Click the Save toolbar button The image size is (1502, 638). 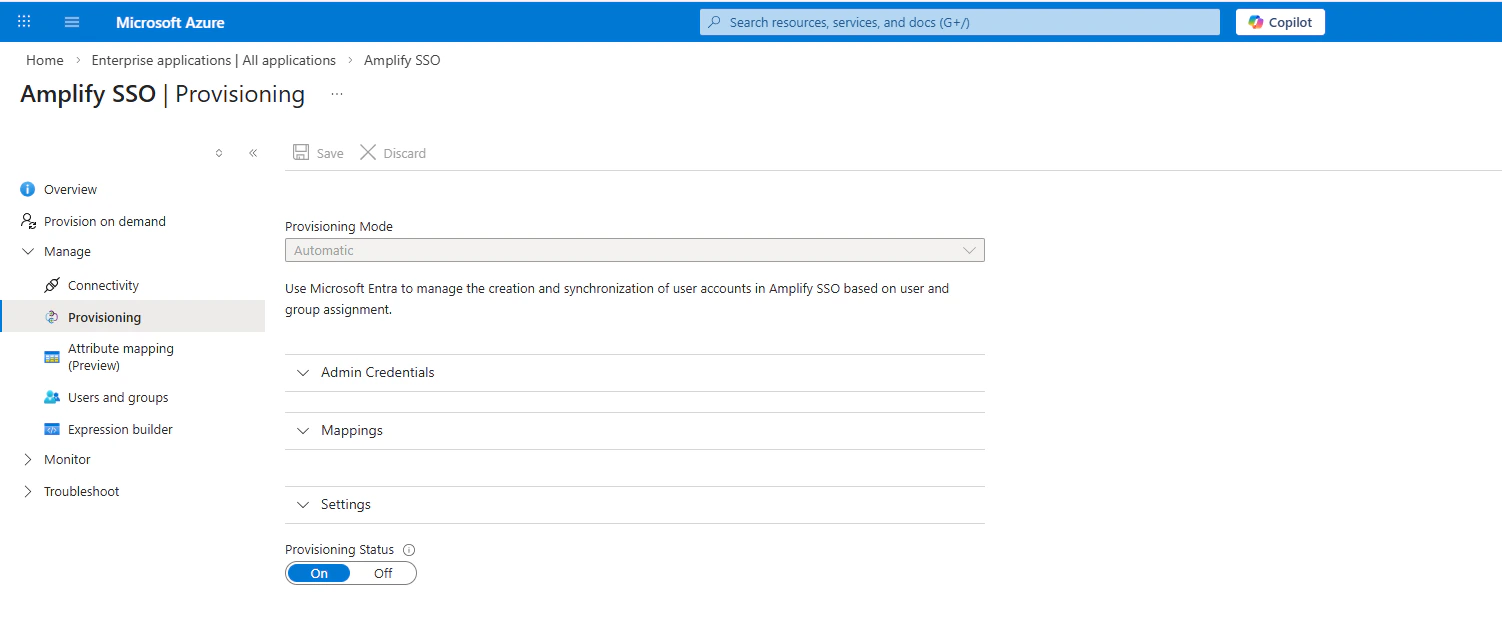pyautogui.click(x=318, y=153)
